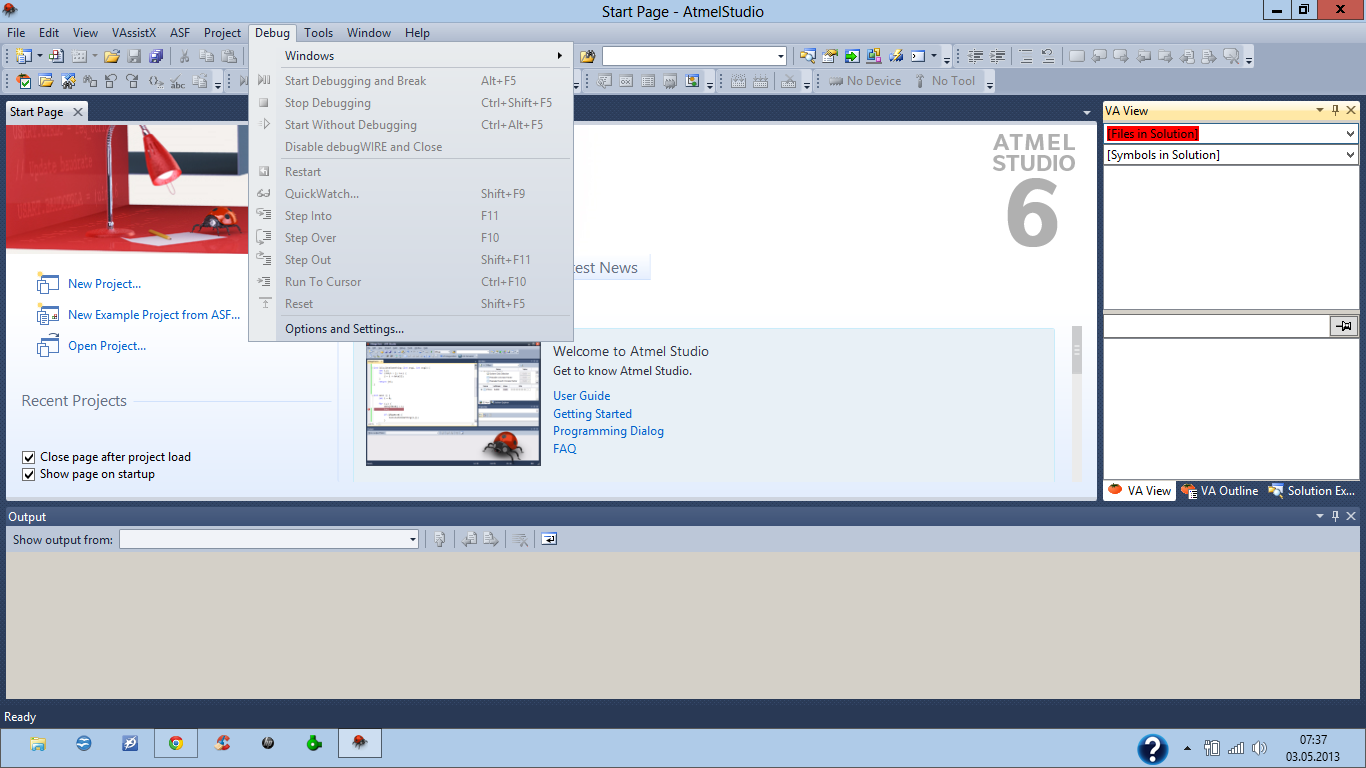Image resolution: width=1366 pixels, height=768 pixels.
Task: Open the Files in Solution dropdown
Action: coord(1350,134)
